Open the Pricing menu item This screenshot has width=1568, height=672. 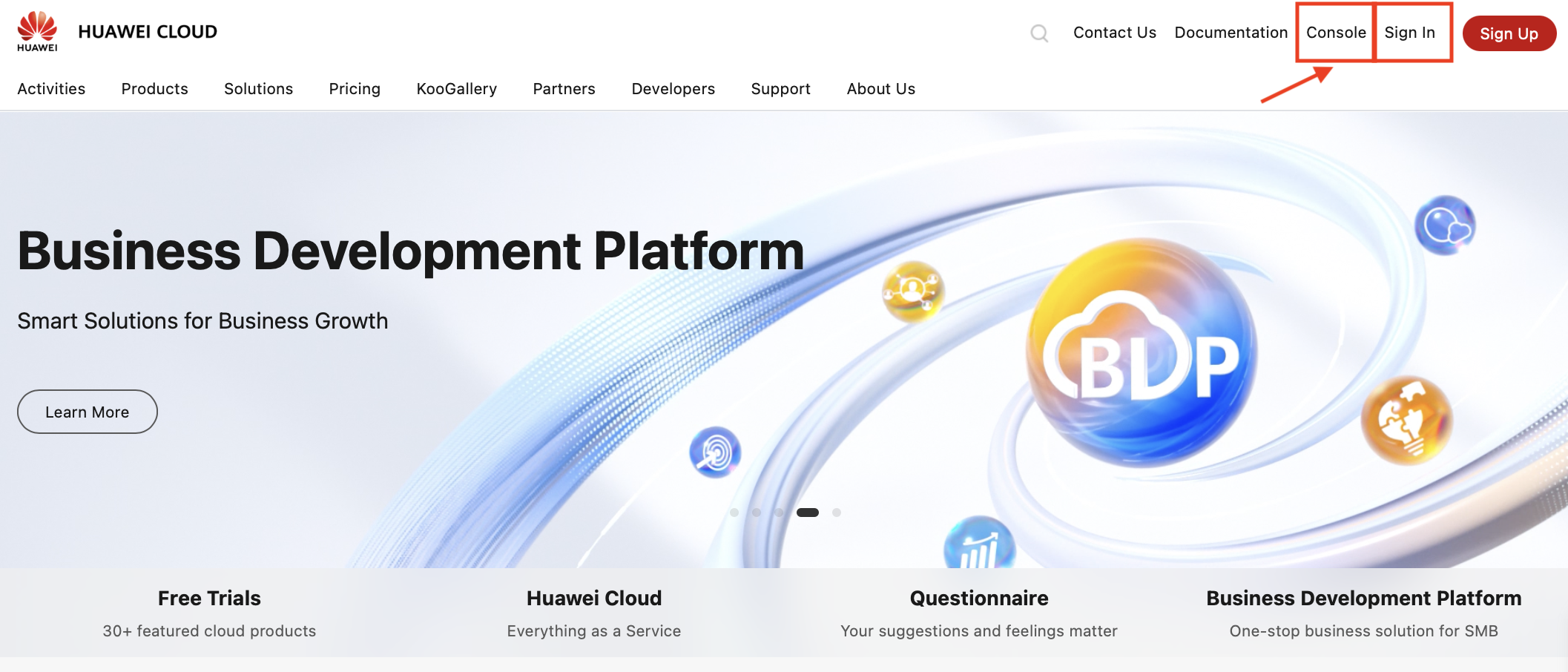coord(355,89)
